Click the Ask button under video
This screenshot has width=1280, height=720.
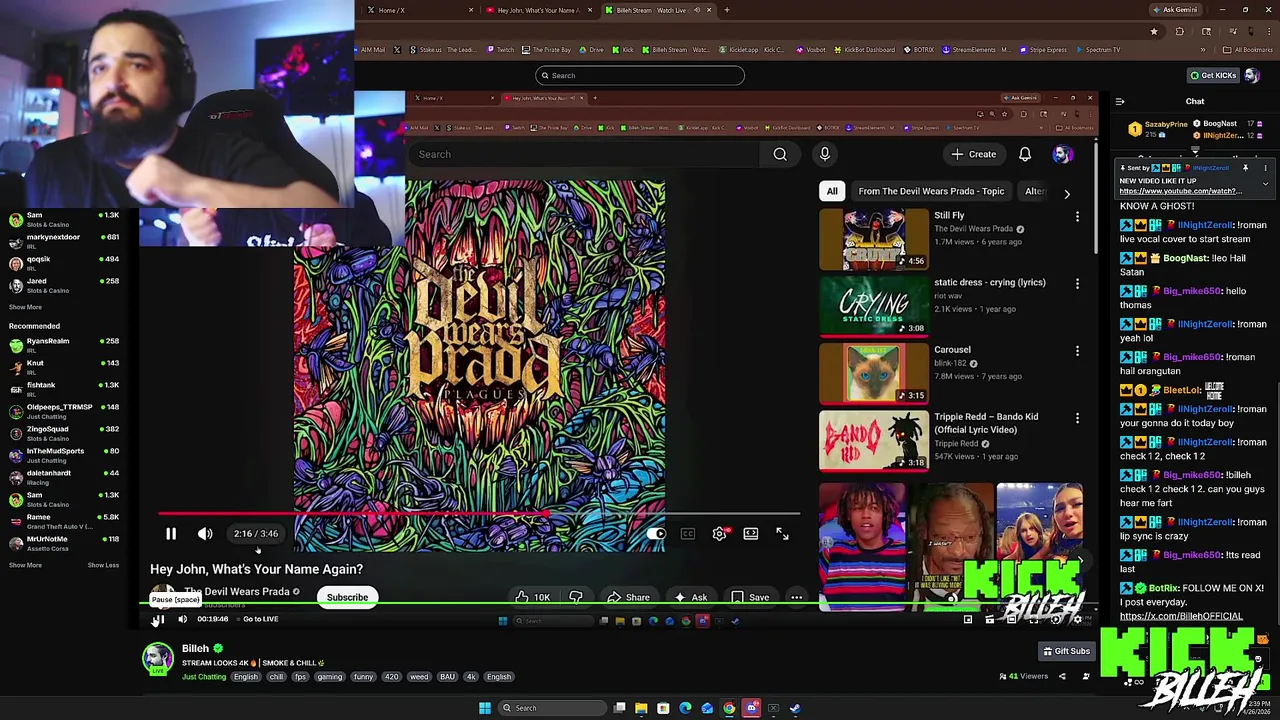point(691,598)
